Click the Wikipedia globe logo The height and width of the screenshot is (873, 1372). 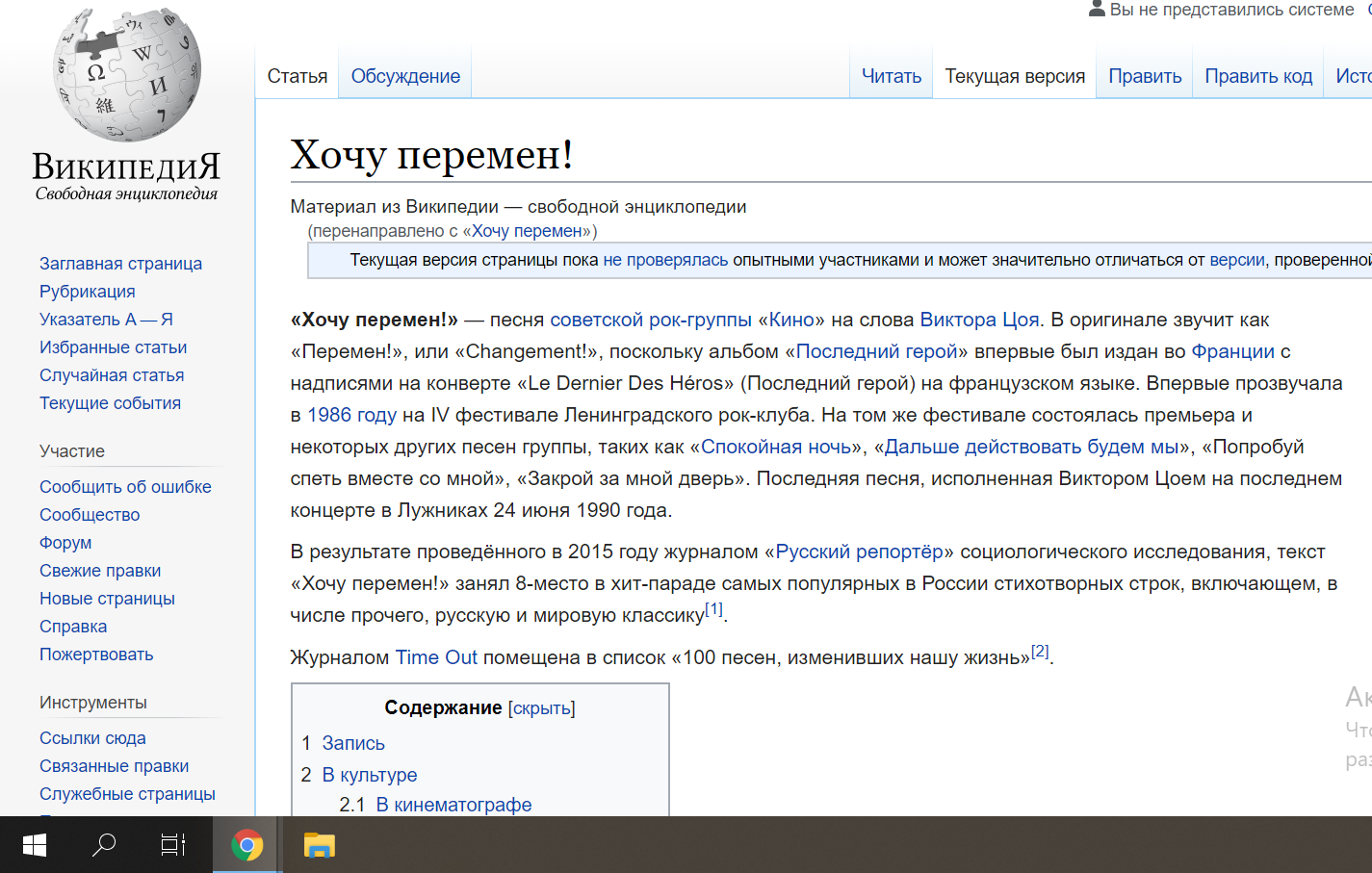(x=126, y=75)
